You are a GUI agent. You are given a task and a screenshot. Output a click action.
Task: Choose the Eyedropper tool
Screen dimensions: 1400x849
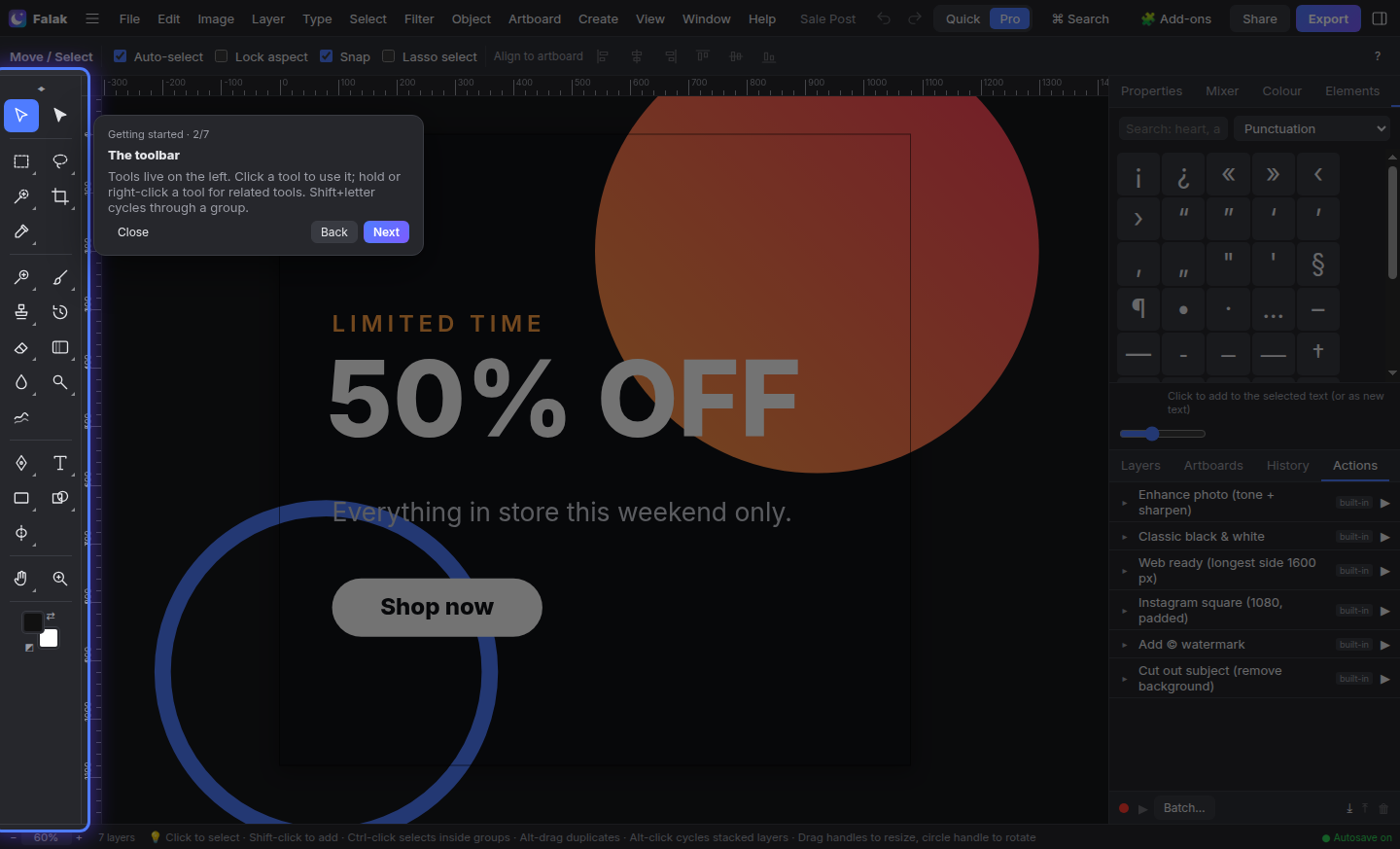(x=21, y=231)
